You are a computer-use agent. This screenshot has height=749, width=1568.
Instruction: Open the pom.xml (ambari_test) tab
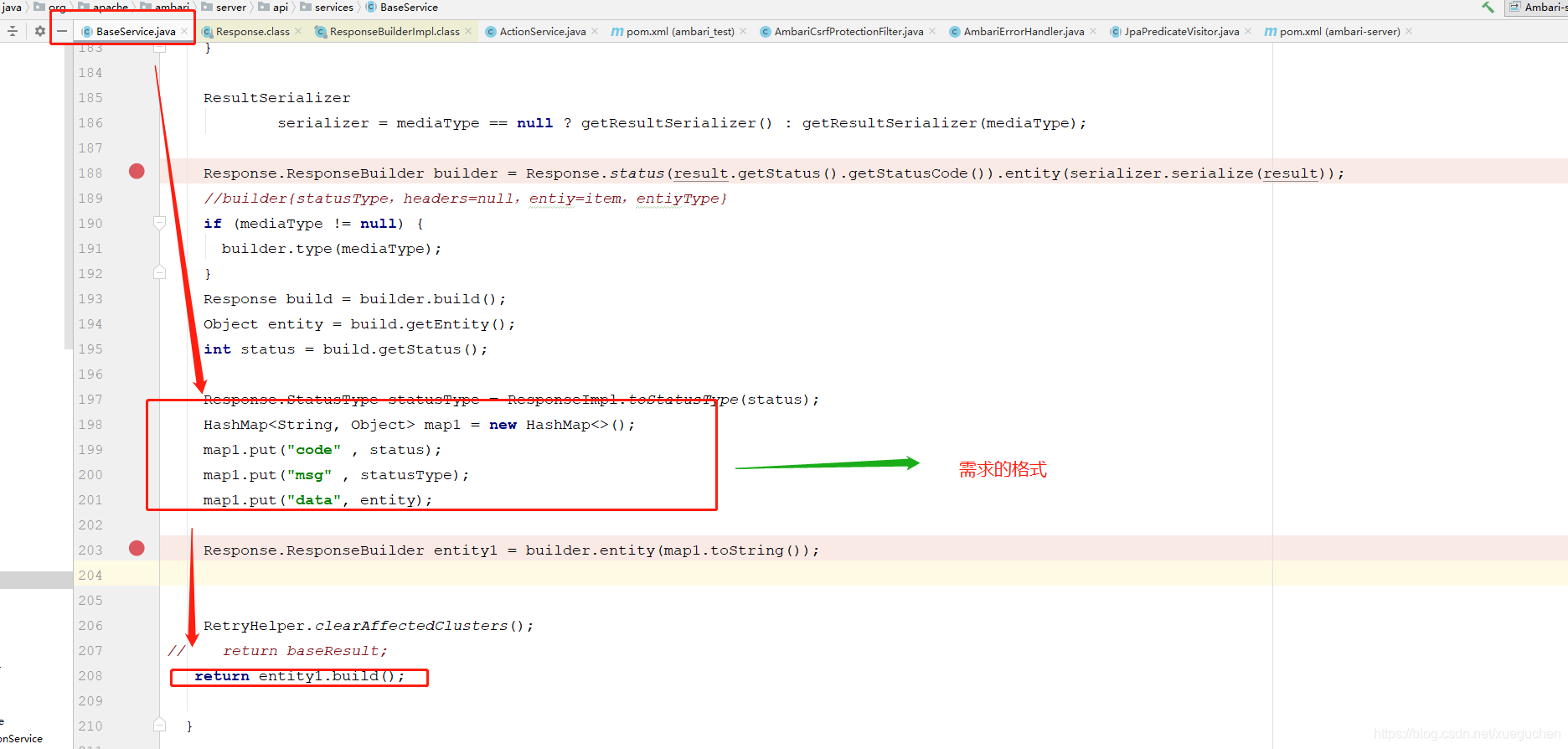679,32
